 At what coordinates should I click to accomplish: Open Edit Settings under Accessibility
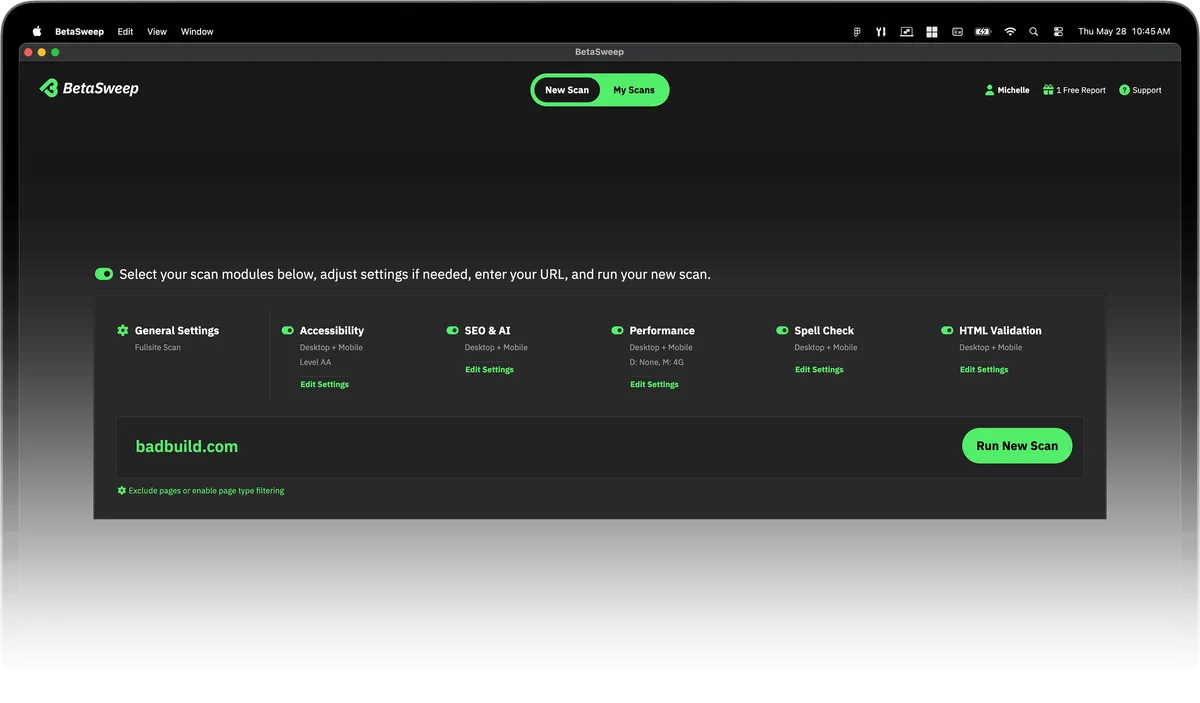pos(325,385)
